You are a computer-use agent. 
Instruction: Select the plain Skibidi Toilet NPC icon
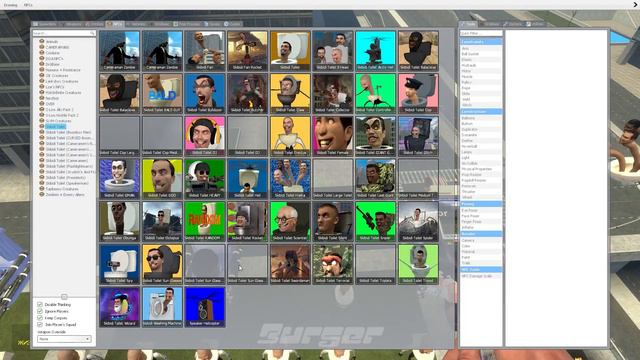290,51
